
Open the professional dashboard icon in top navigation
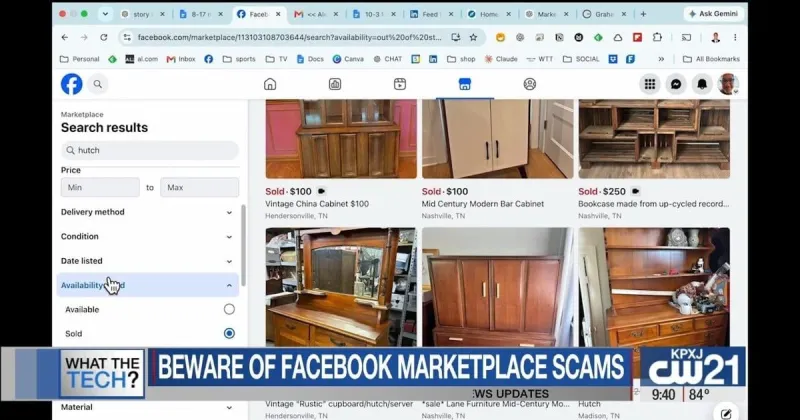click(x=335, y=84)
